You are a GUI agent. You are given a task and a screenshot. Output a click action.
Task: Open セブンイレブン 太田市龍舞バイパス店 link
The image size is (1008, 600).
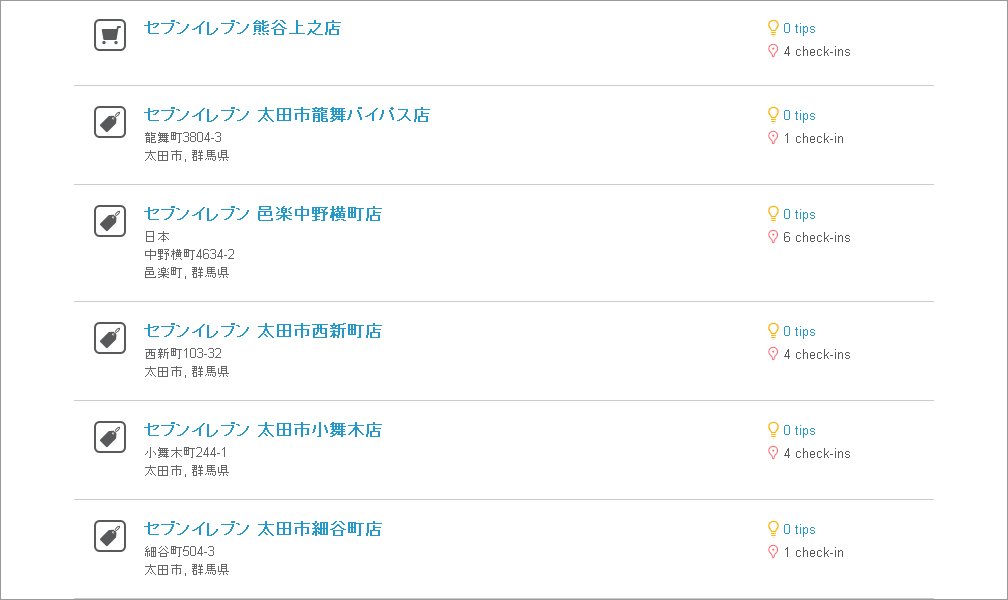click(x=287, y=114)
